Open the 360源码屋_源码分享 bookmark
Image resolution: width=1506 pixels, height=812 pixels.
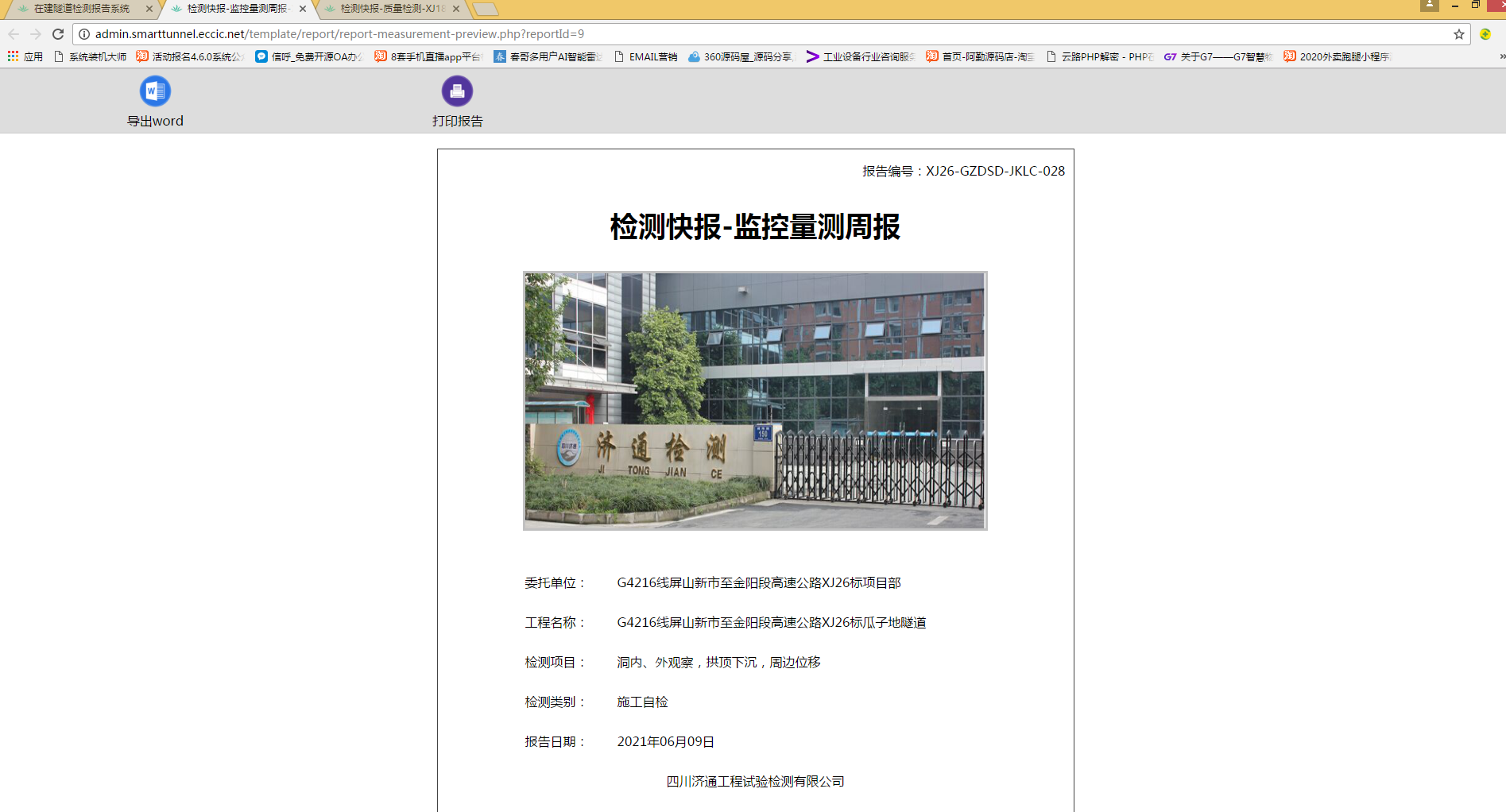pyautogui.click(x=741, y=56)
